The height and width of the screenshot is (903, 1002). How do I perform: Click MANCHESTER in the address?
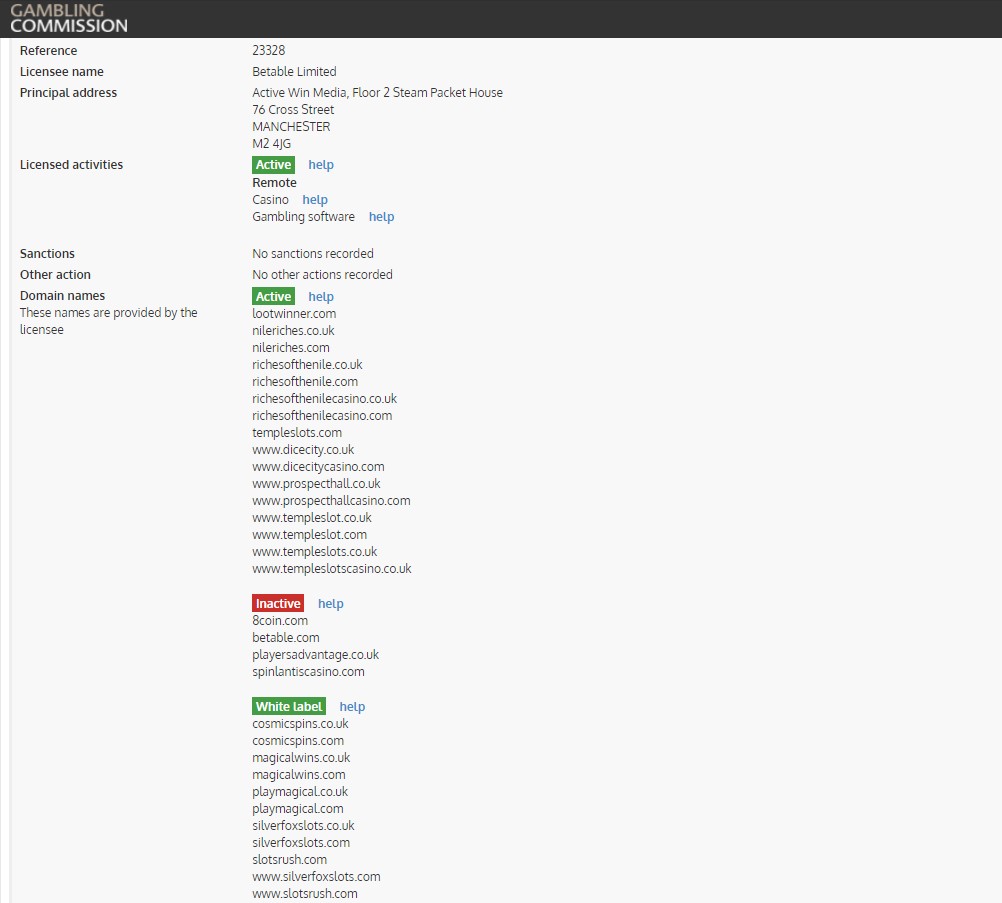point(291,127)
